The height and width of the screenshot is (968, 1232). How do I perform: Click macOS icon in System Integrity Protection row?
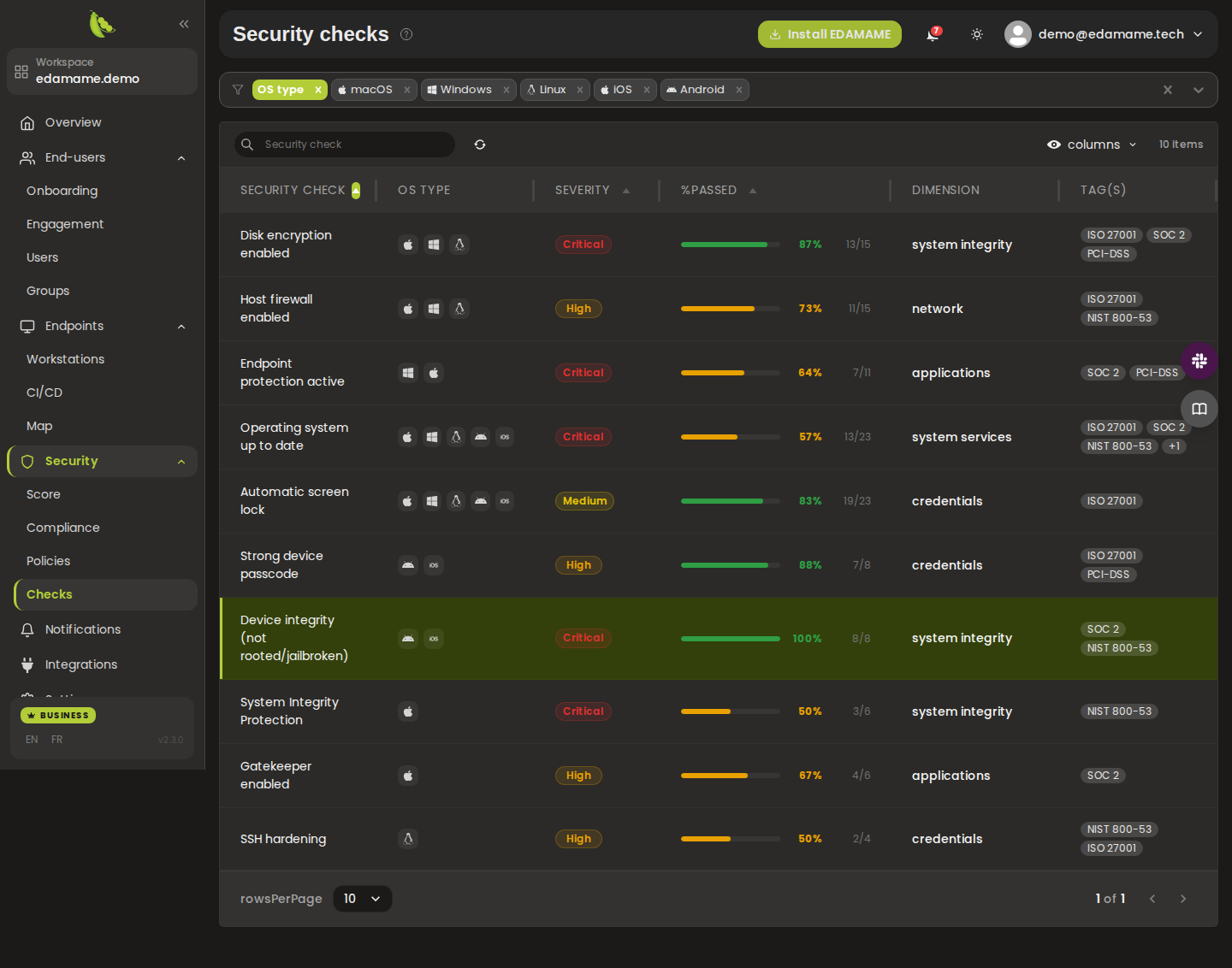pyautogui.click(x=408, y=711)
